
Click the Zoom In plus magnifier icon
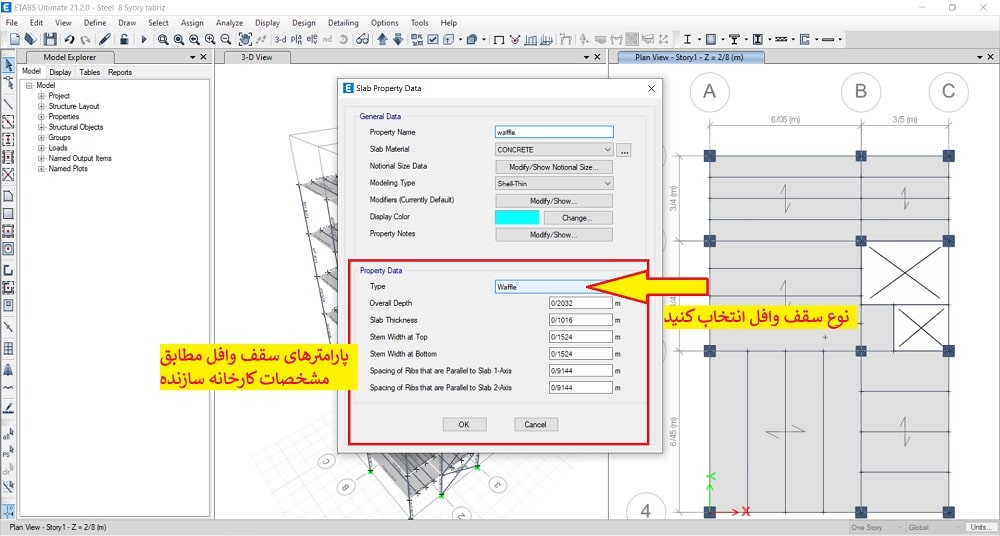click(210, 39)
